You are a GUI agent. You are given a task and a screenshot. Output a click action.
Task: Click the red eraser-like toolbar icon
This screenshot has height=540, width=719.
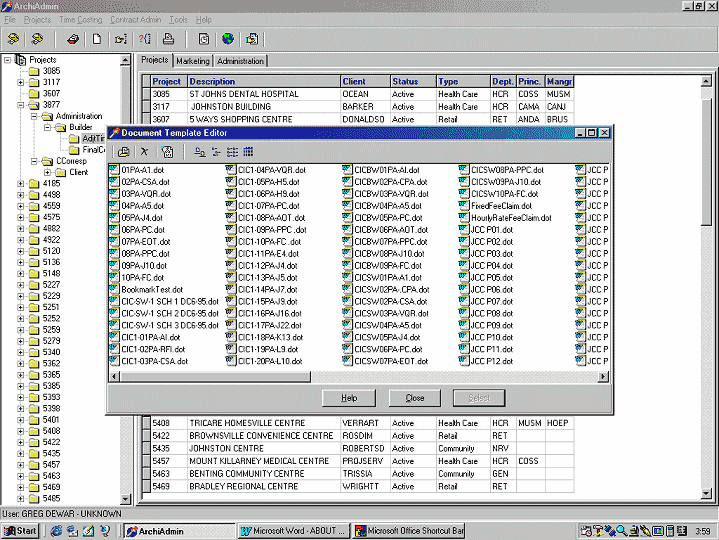[72, 39]
